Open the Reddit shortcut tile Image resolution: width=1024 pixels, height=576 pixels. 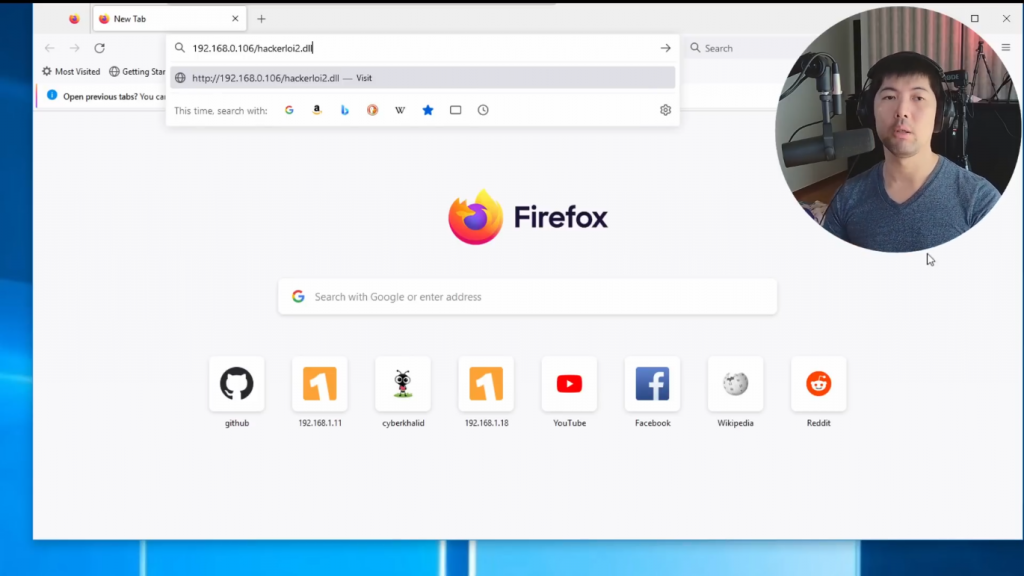(818, 384)
